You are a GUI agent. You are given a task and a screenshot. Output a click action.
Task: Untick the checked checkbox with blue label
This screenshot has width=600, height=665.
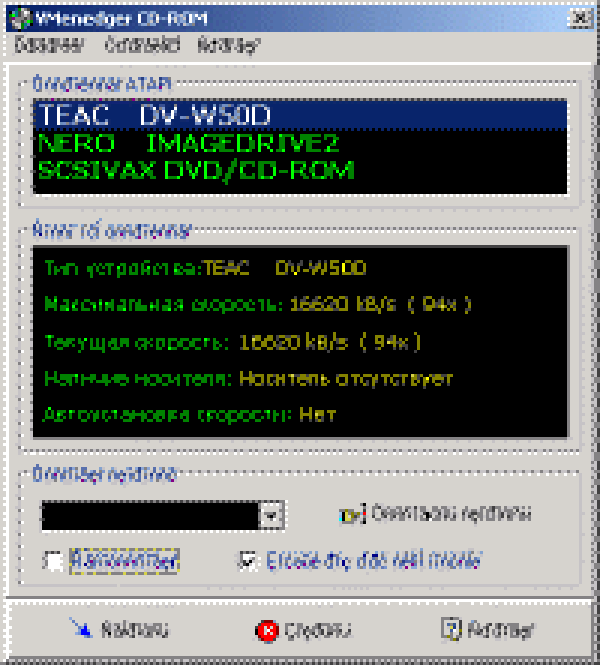pyautogui.click(x=247, y=561)
